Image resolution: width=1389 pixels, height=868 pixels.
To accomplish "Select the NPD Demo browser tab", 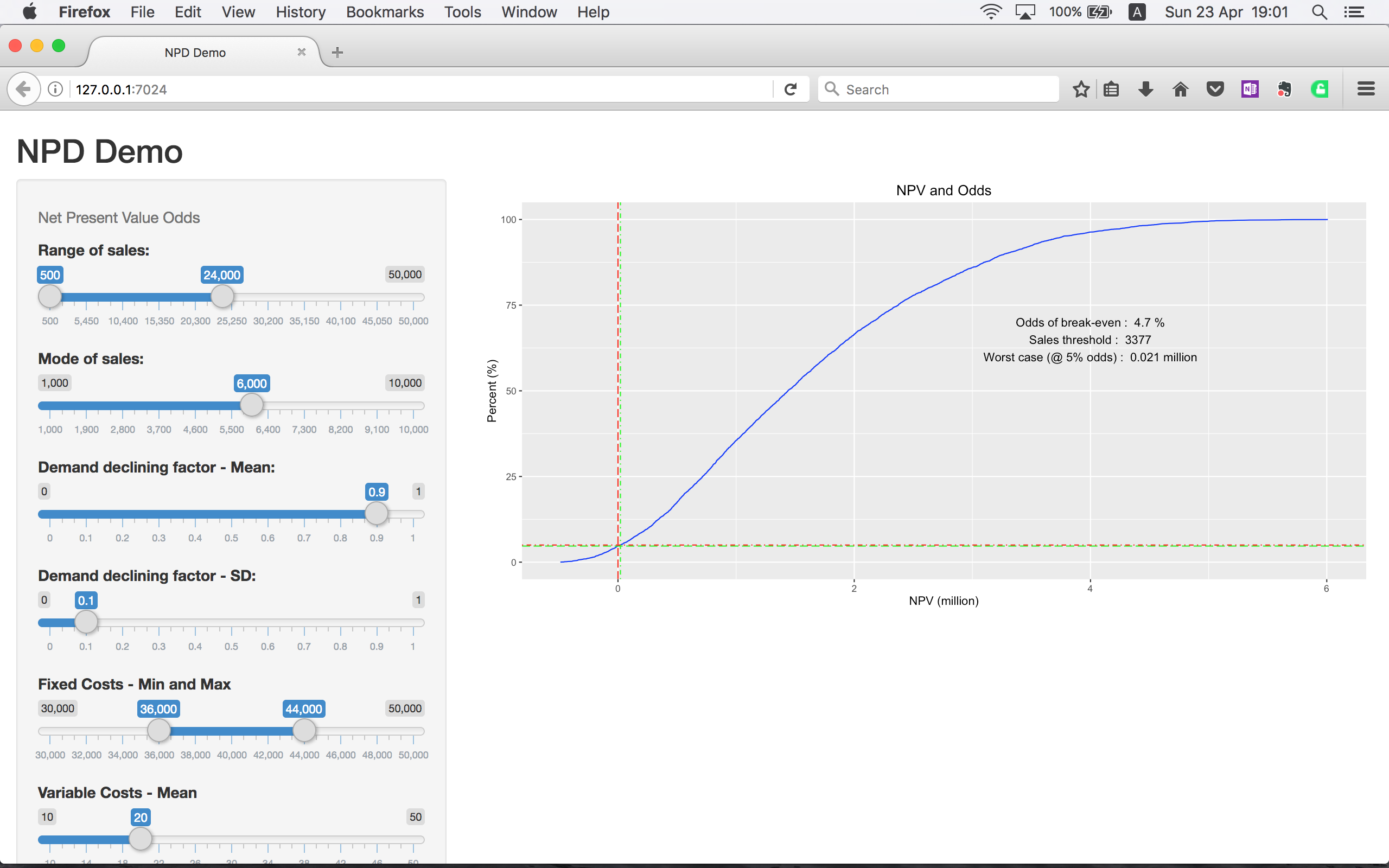I will pos(195,52).
